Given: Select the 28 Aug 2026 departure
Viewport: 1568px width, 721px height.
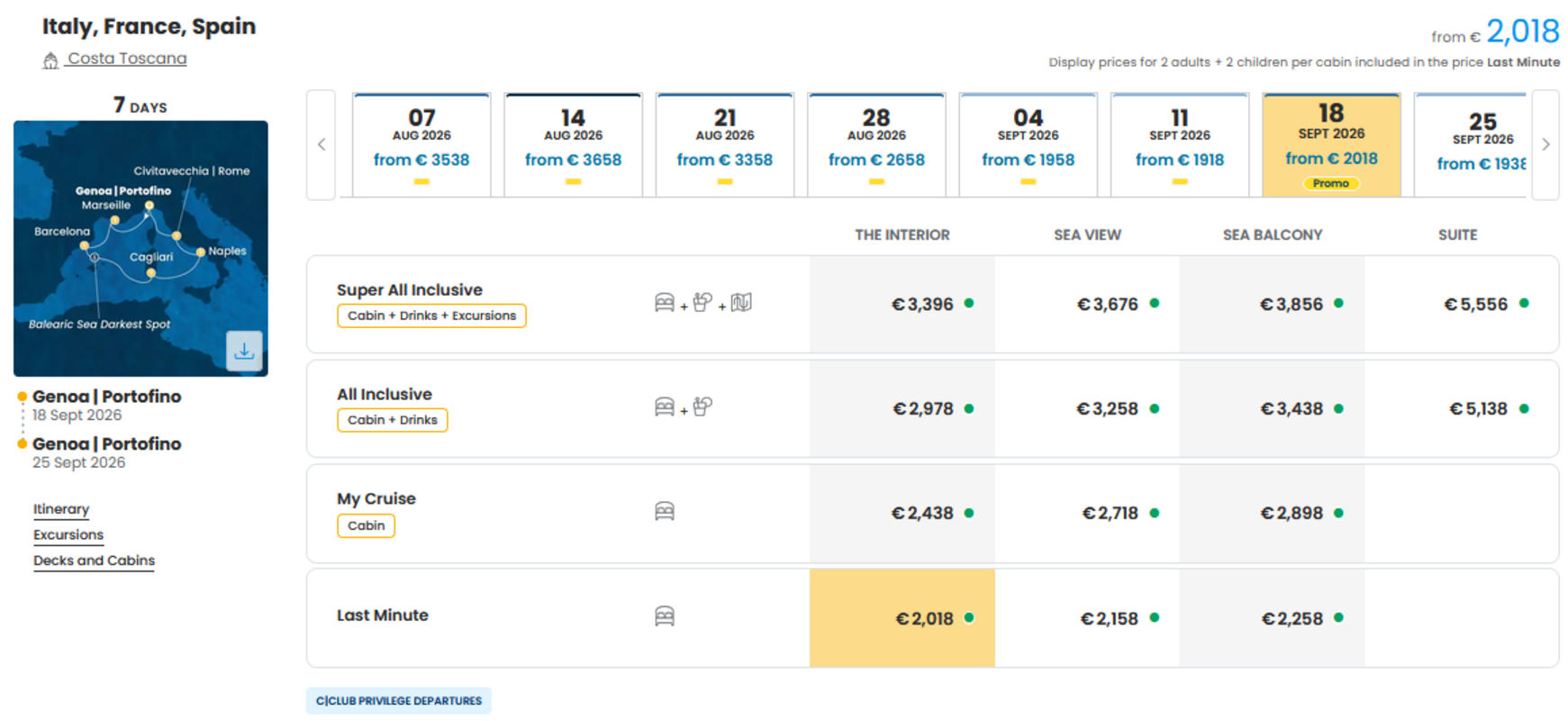Looking at the screenshot, I should point(876,145).
